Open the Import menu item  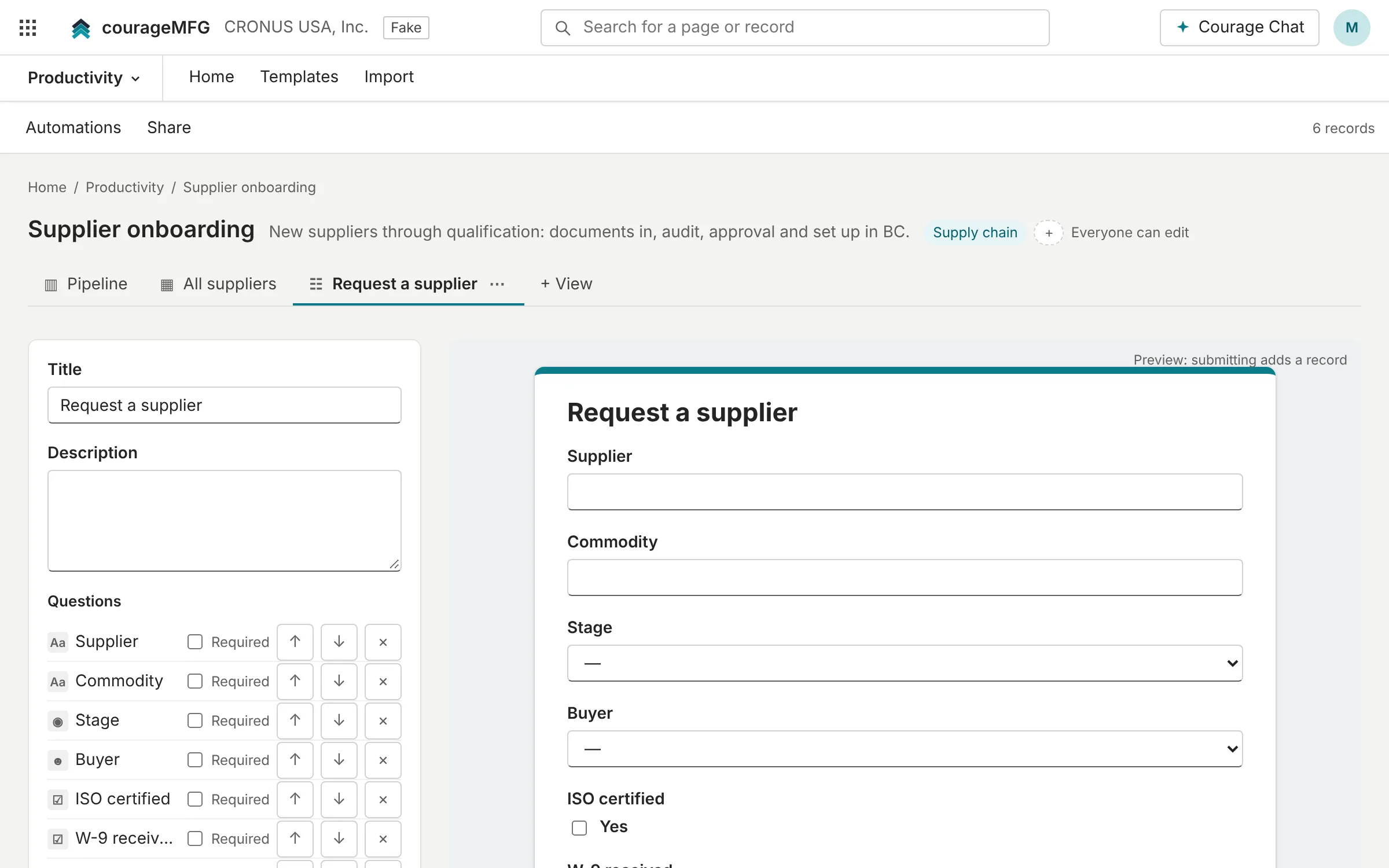(389, 77)
